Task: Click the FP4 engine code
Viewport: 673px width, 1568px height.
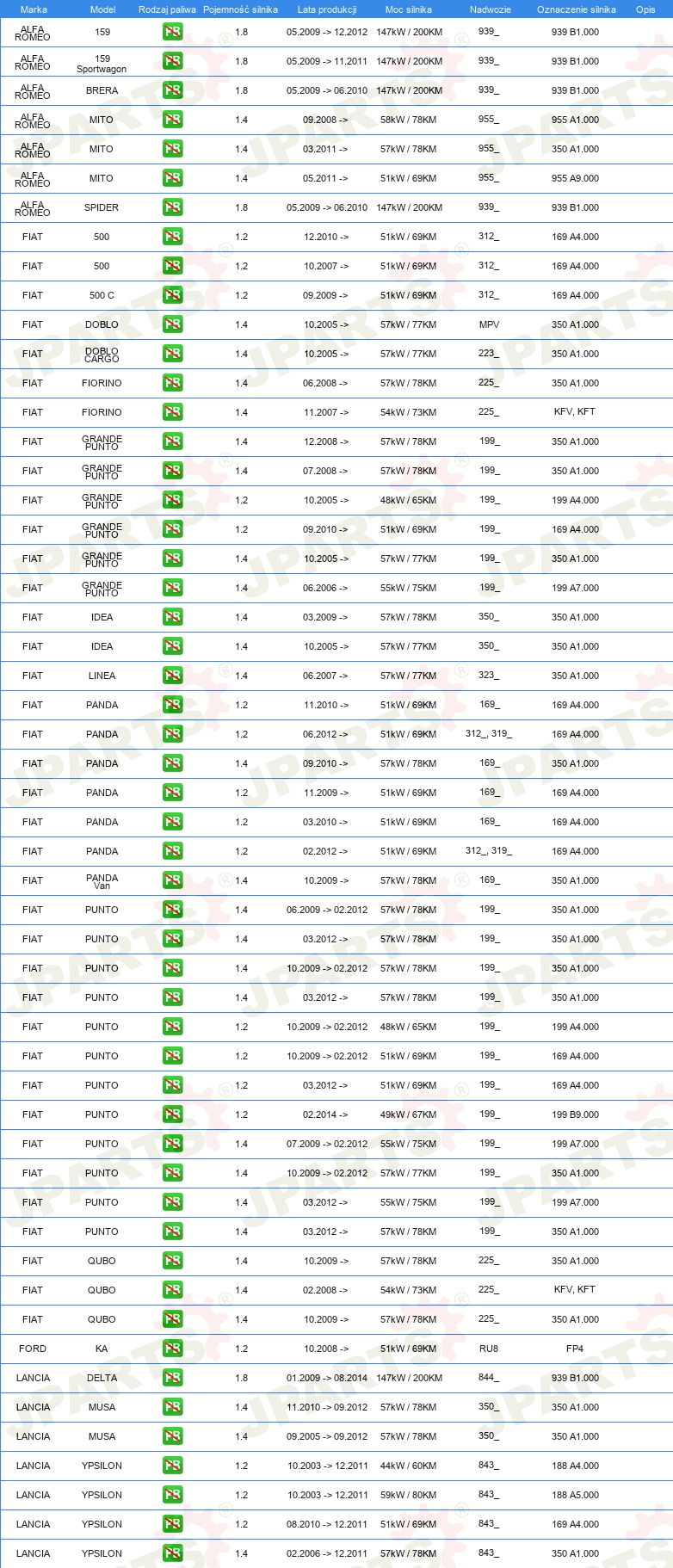Action: (x=575, y=1349)
